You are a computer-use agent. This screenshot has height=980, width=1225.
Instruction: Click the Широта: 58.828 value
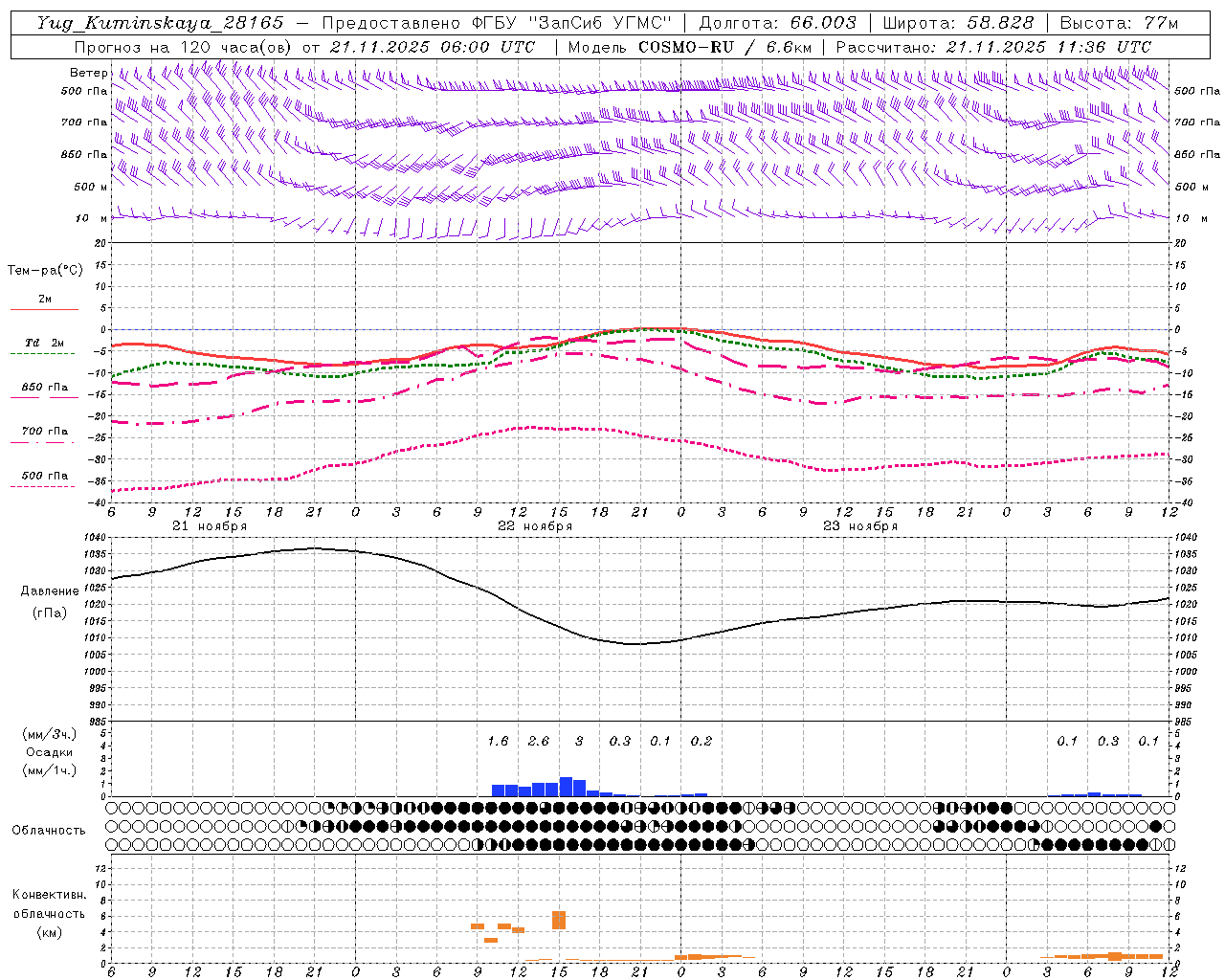958,23
